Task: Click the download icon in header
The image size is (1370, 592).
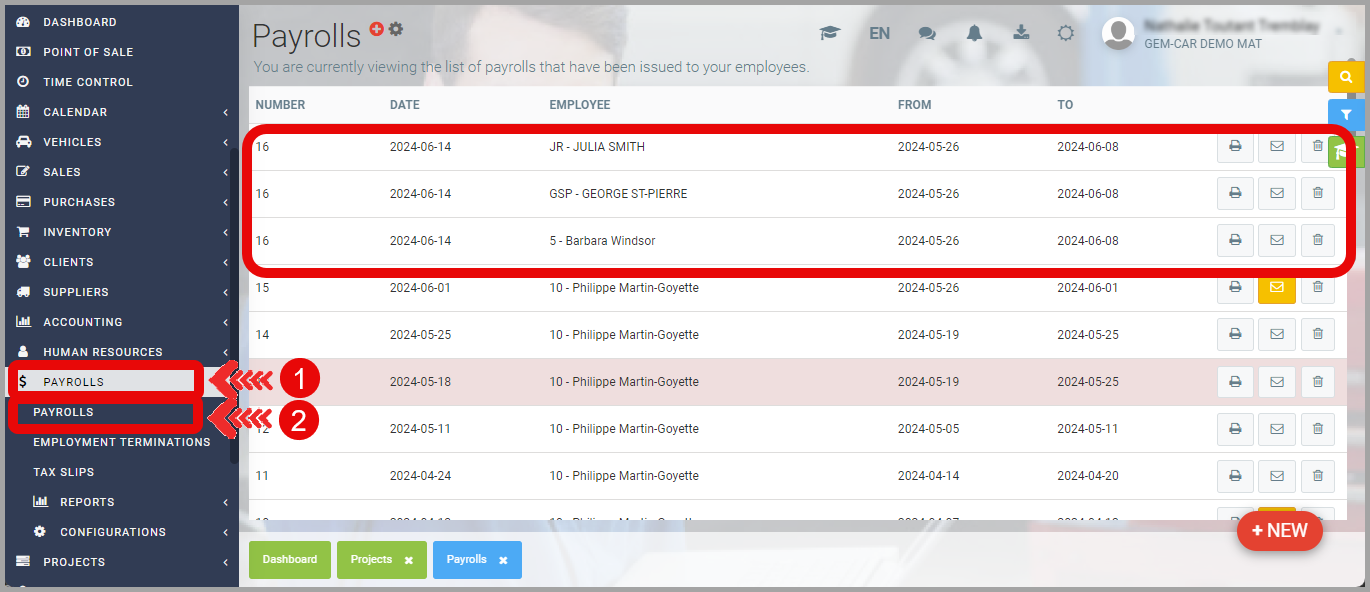Action: point(1021,33)
